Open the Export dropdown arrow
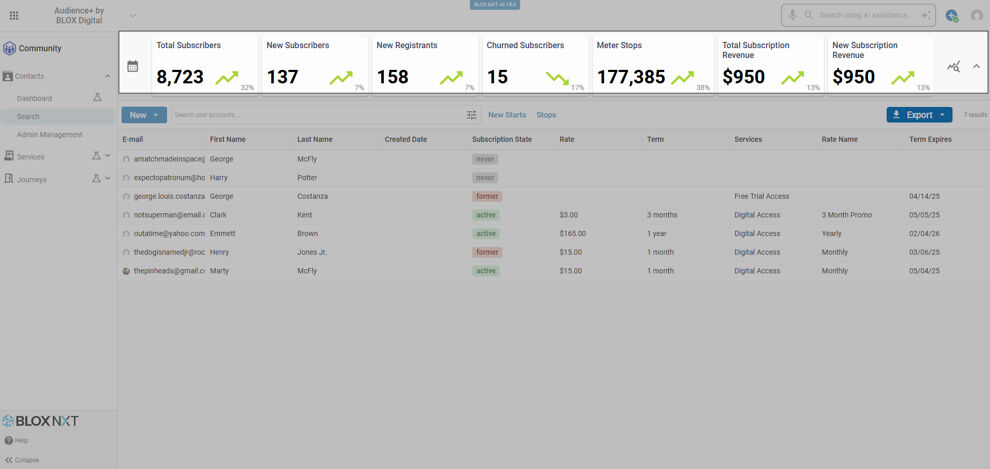The image size is (990, 469). click(942, 115)
